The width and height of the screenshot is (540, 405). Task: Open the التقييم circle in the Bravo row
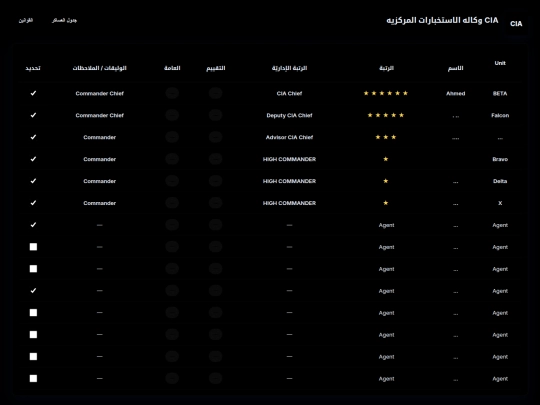pos(216,159)
